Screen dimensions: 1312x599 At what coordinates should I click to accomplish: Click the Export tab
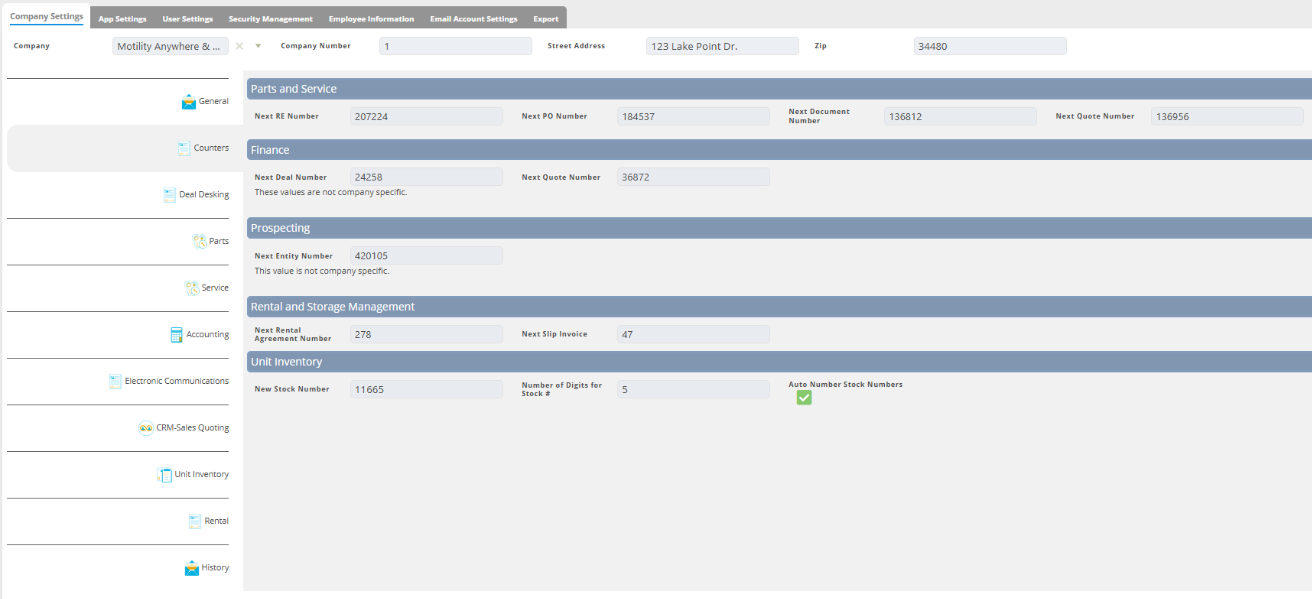[x=546, y=19]
